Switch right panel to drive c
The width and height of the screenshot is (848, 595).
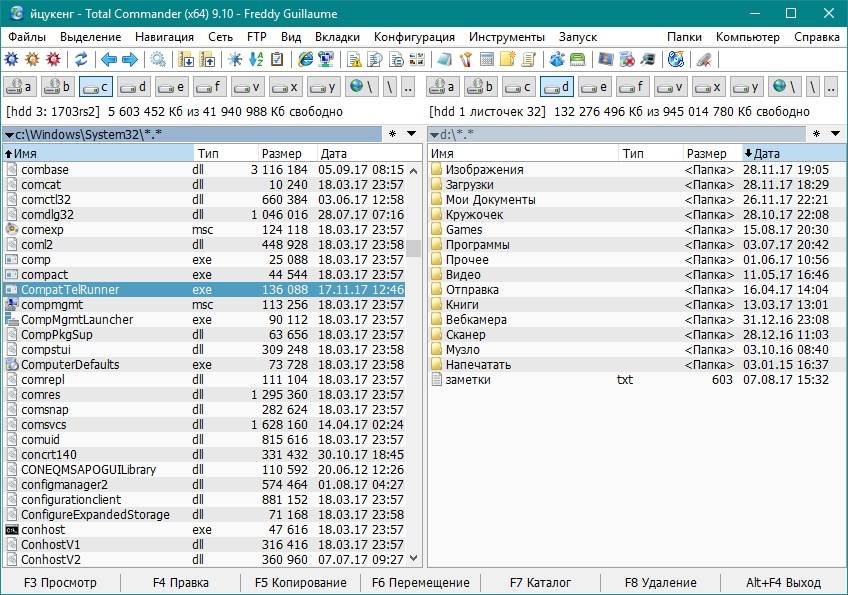coord(518,87)
